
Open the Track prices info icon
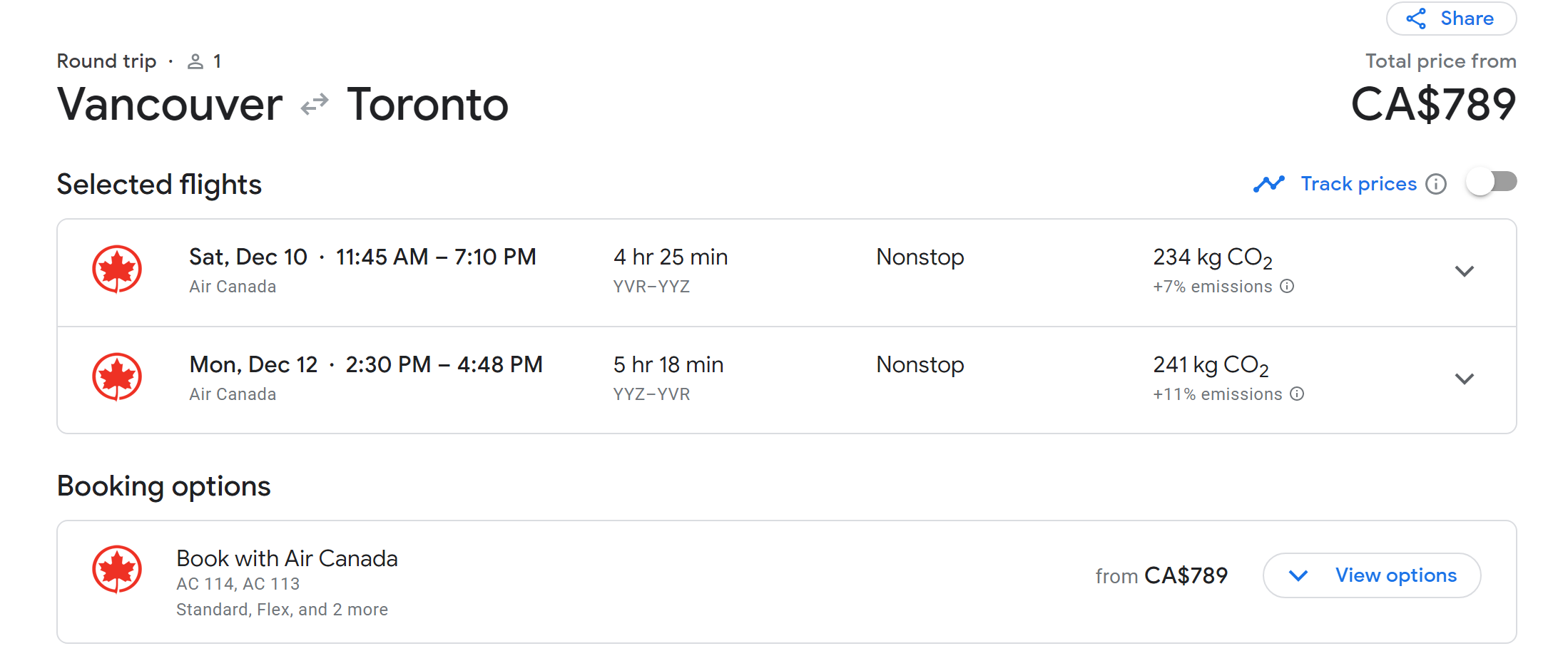[1436, 184]
